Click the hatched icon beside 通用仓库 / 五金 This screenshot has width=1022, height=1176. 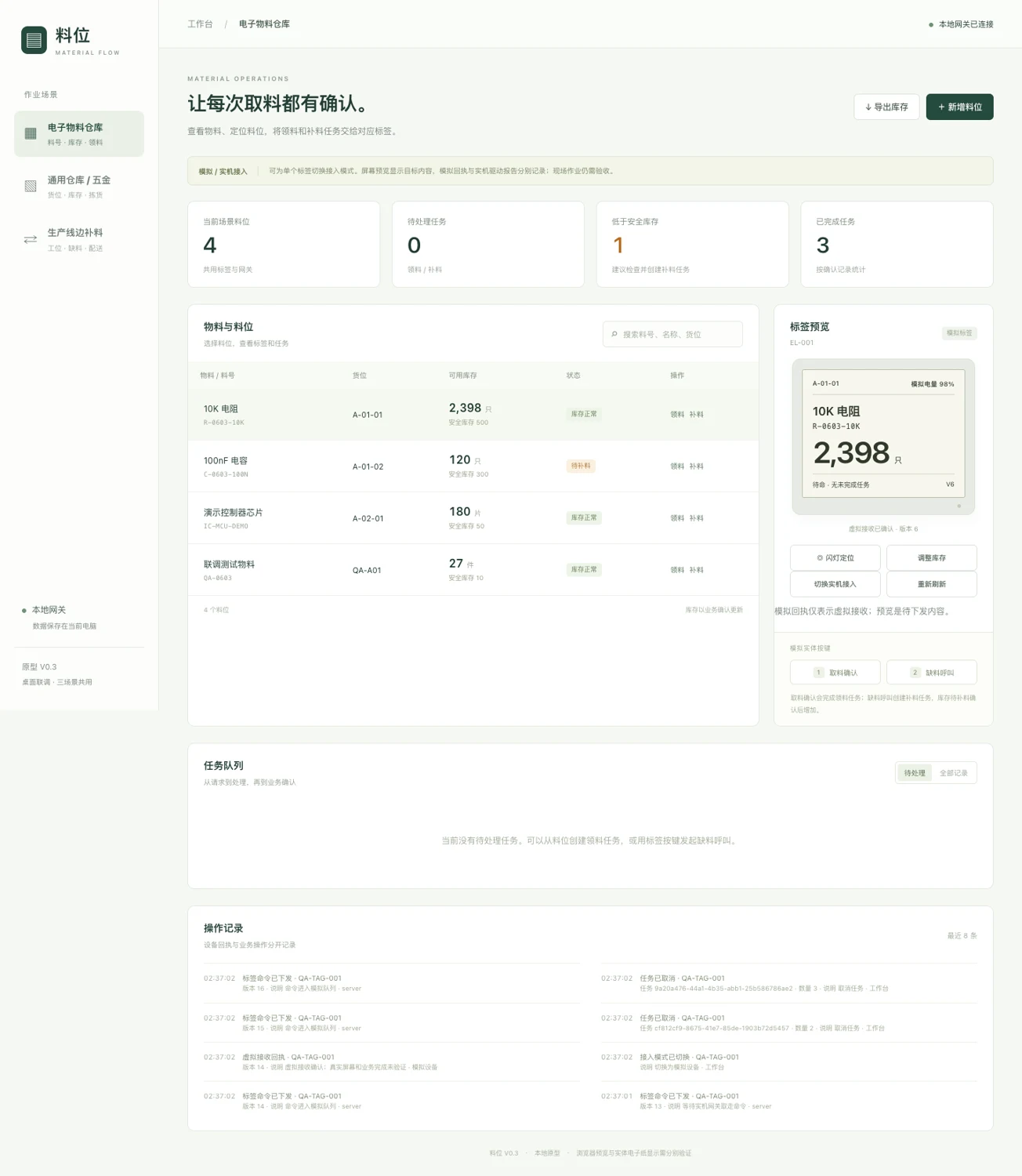click(x=31, y=186)
